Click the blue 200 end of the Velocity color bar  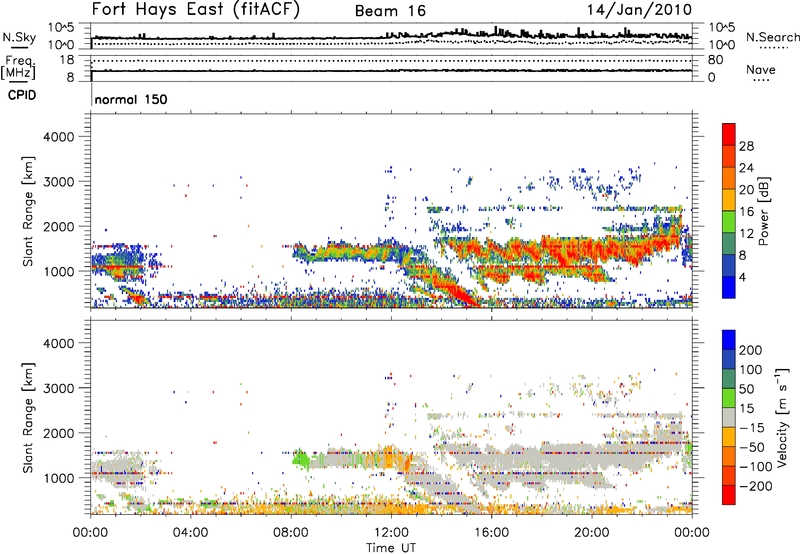coord(729,340)
